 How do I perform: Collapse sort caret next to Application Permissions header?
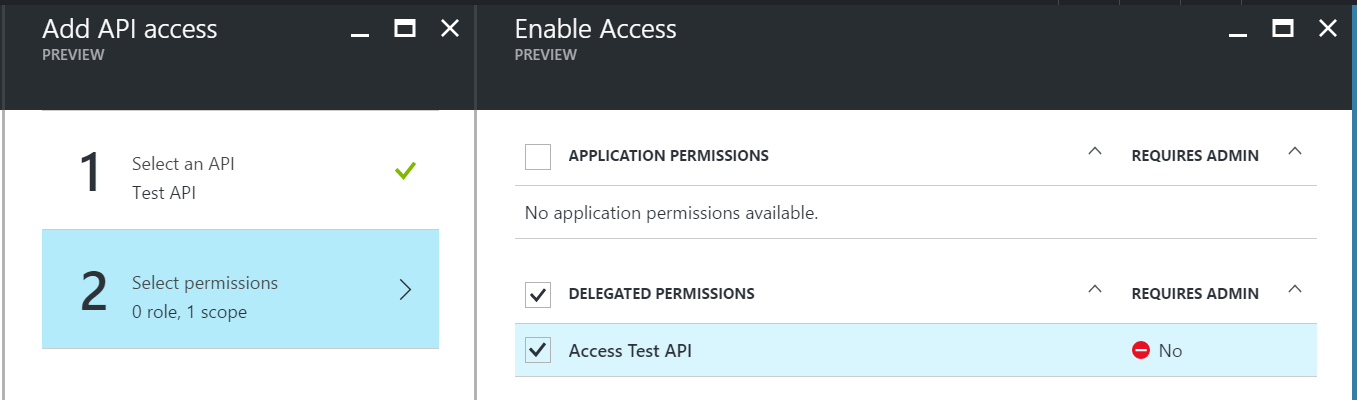point(1094,152)
